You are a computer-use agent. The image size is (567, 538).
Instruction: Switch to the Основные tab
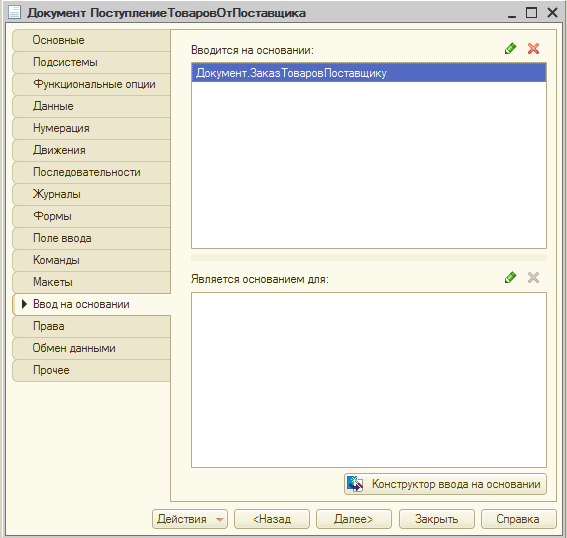click(x=91, y=40)
